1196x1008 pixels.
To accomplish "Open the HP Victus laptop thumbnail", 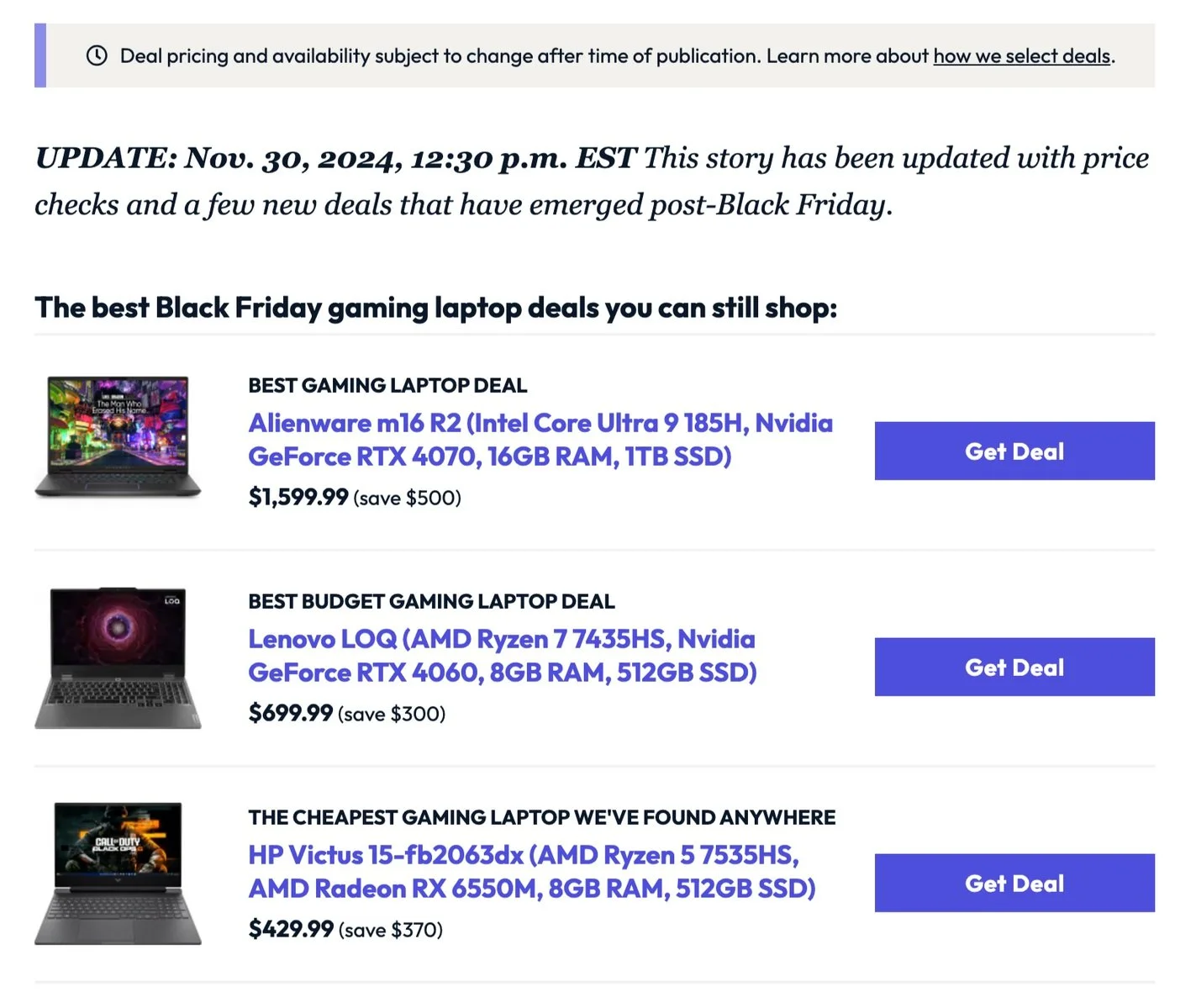I will click(x=118, y=873).
